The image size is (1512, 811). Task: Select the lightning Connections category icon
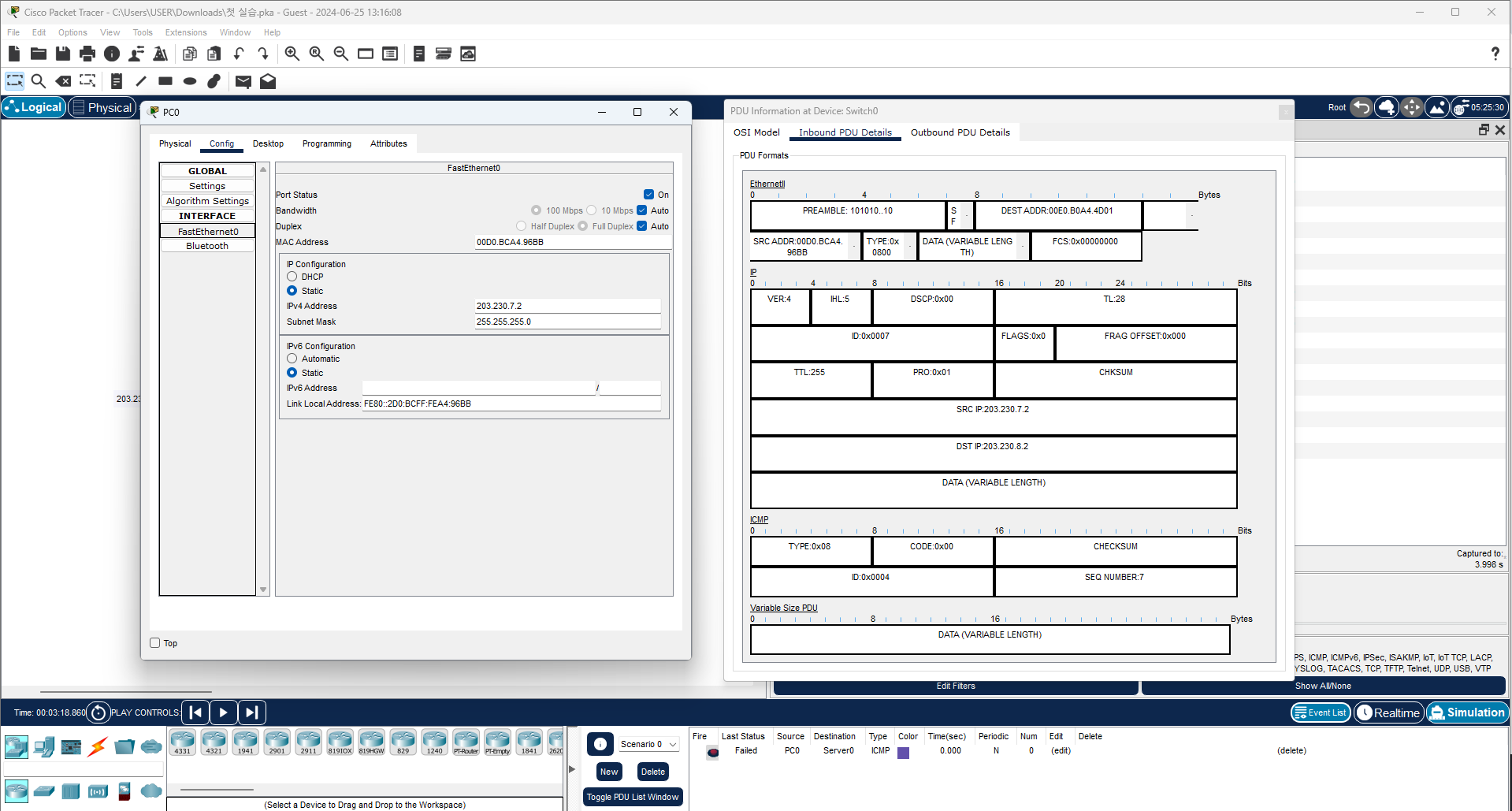click(x=98, y=746)
